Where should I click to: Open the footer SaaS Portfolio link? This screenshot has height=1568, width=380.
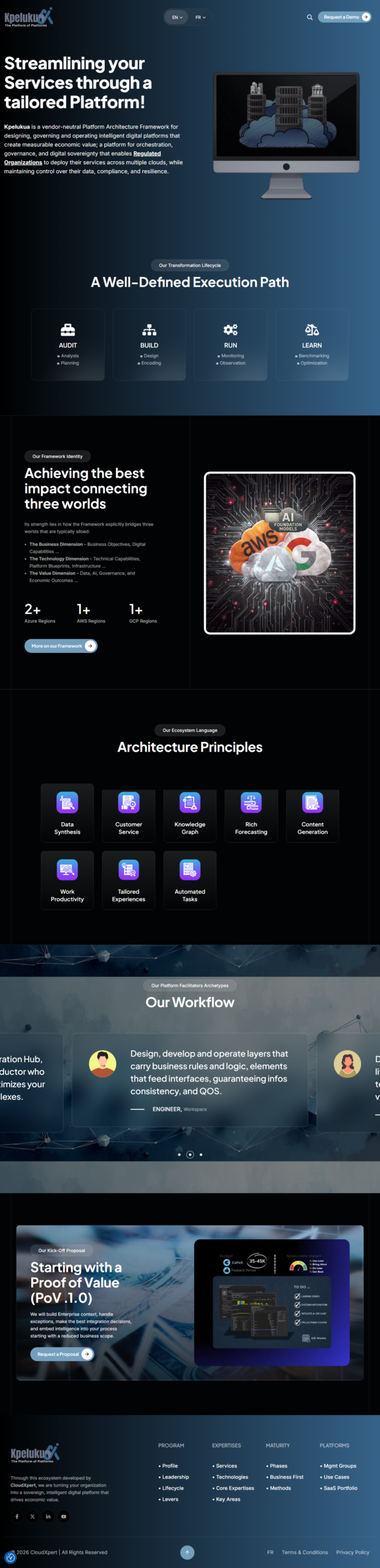coord(341,1488)
